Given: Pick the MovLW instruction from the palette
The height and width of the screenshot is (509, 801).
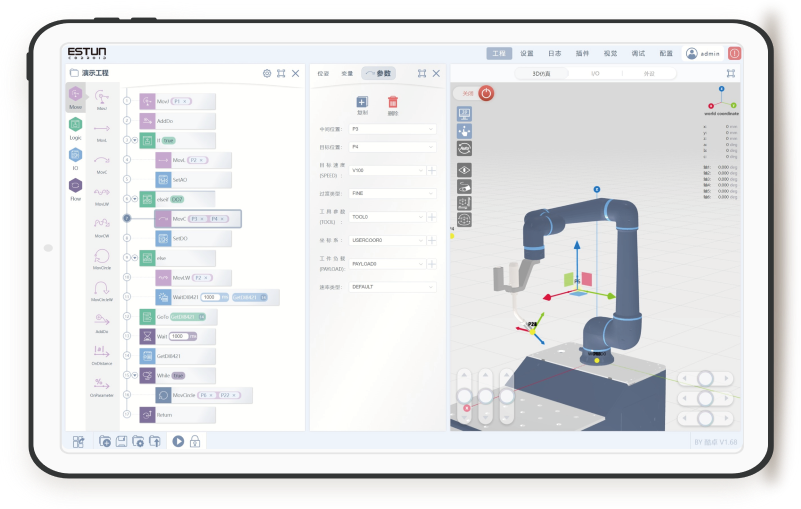Looking at the screenshot, I should pyautogui.click(x=102, y=196).
